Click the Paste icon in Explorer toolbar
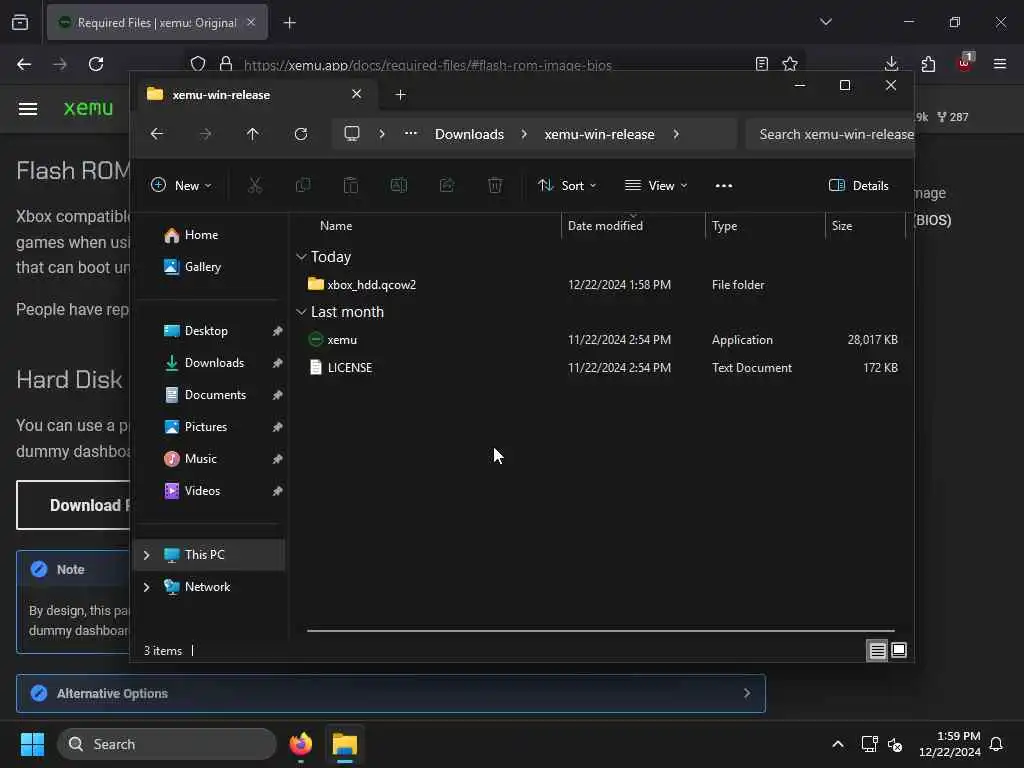This screenshot has height=768, width=1024. 351,185
